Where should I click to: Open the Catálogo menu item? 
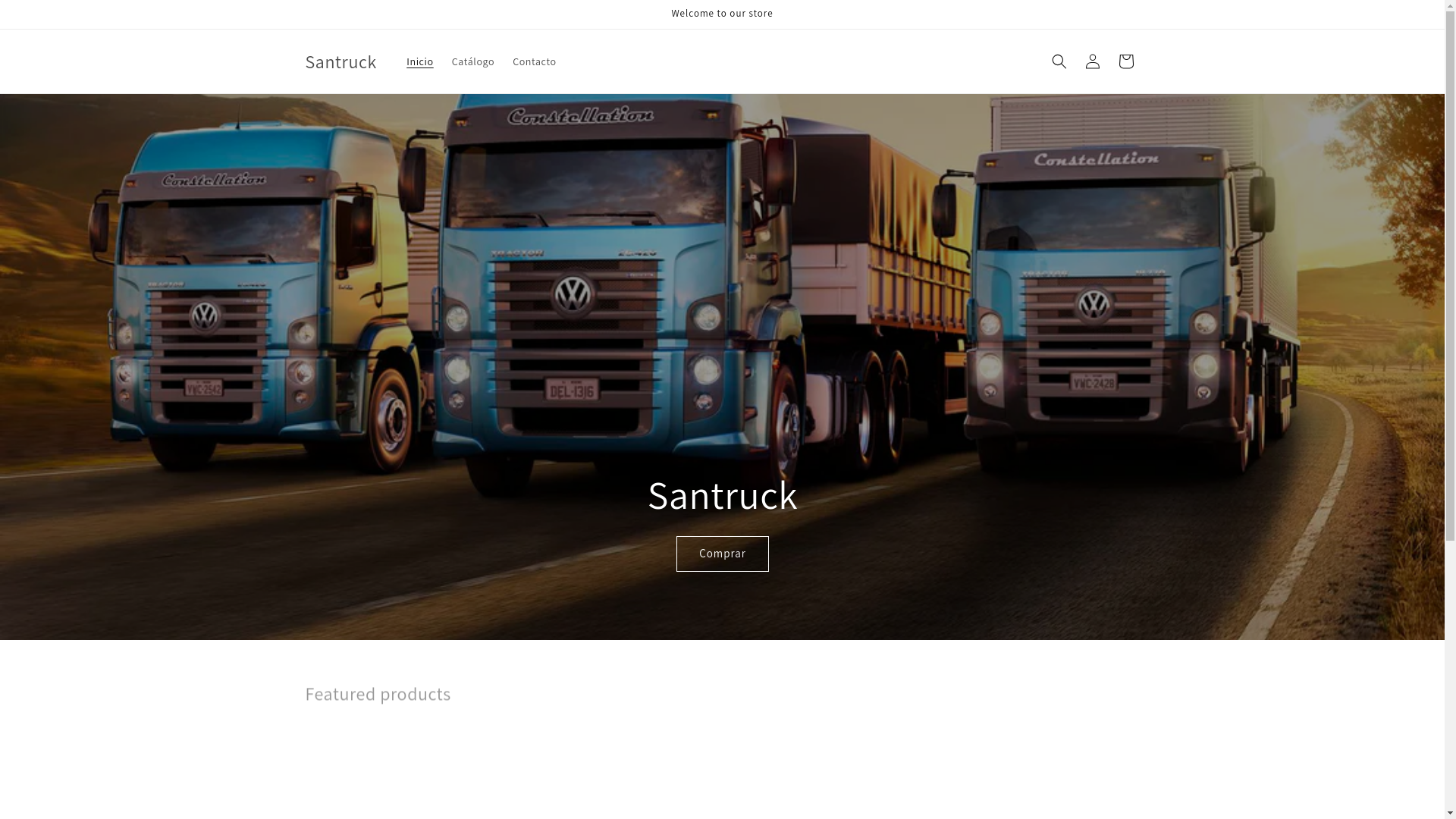(x=472, y=61)
